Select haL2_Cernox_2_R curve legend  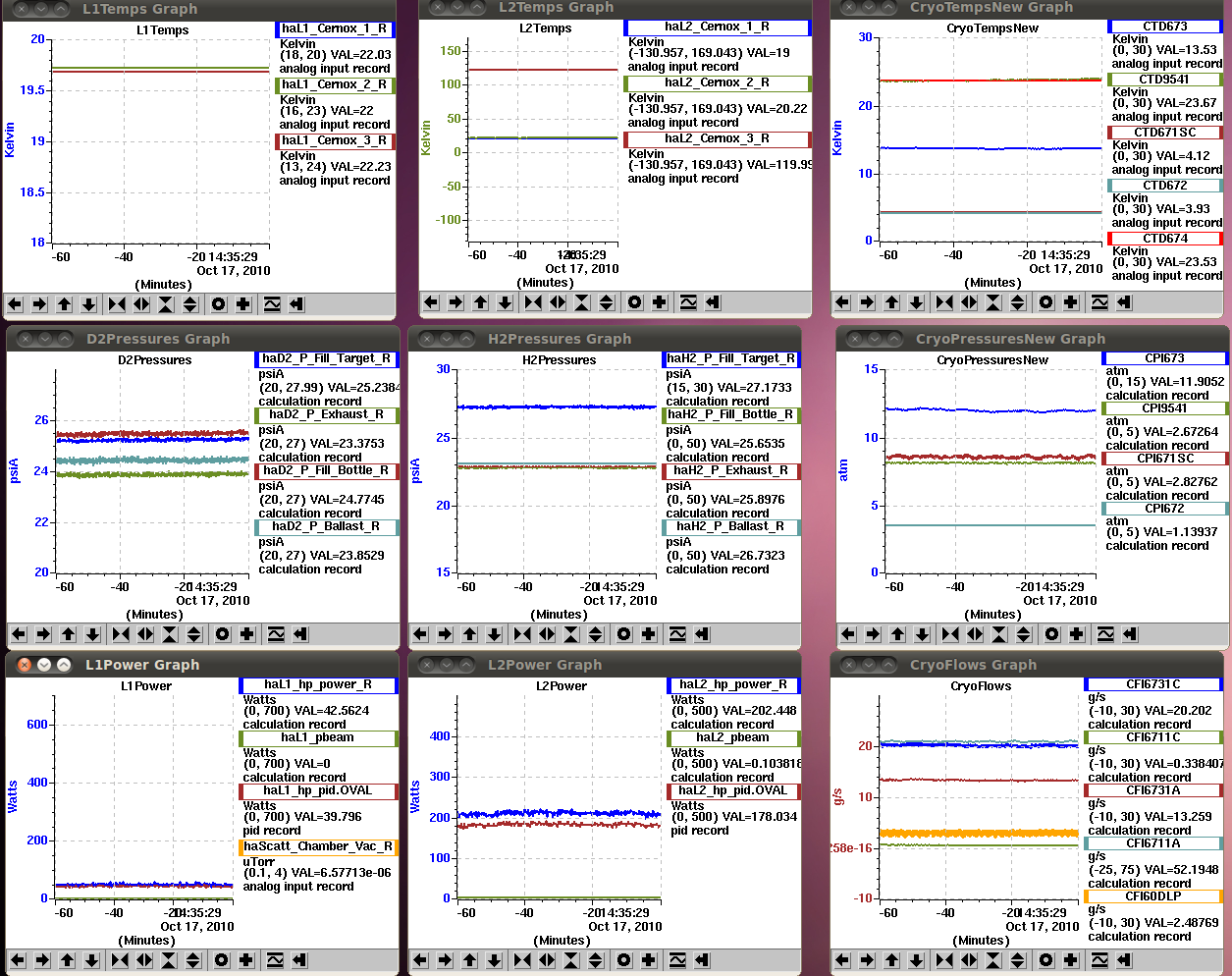coord(718,83)
